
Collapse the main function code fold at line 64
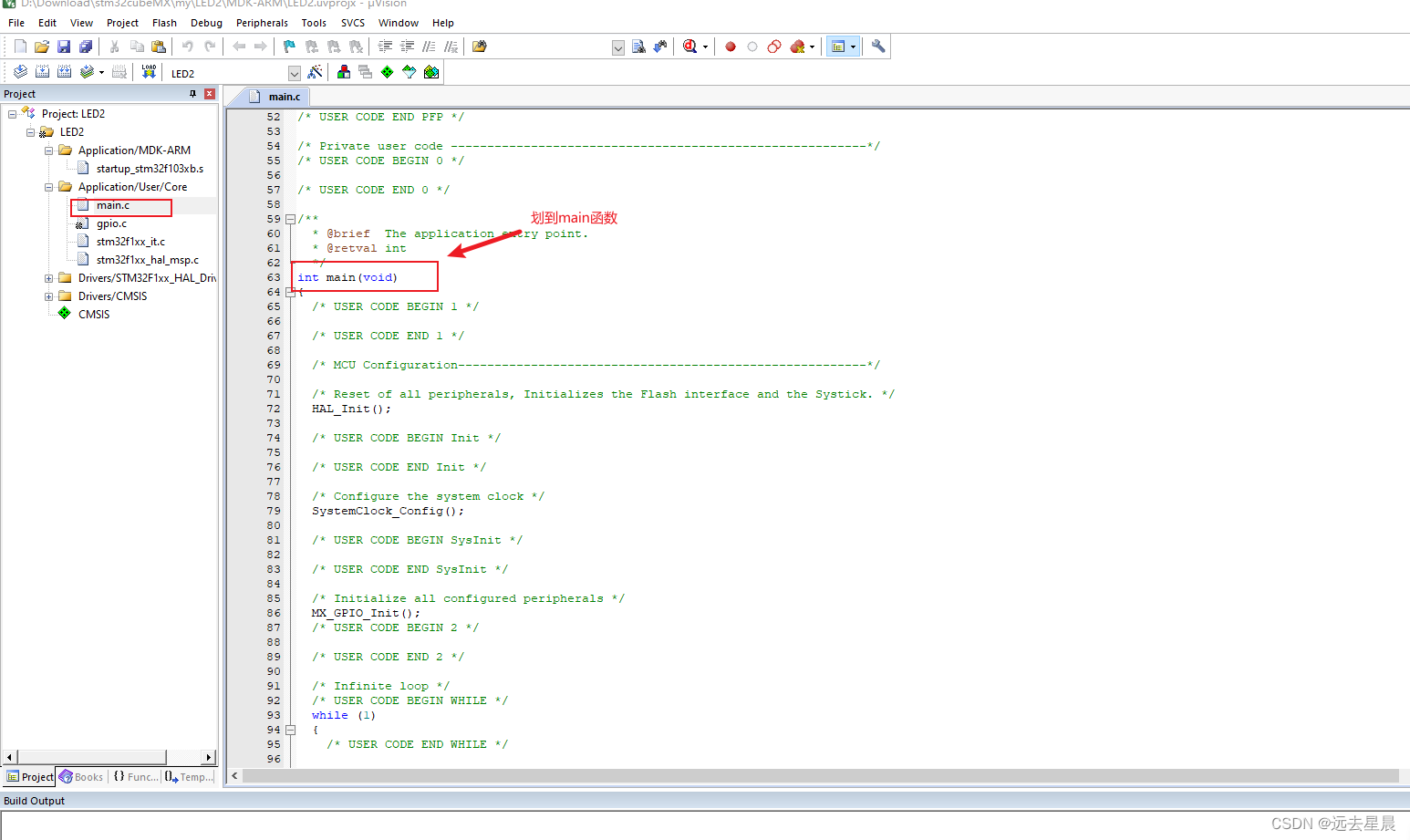click(x=290, y=292)
